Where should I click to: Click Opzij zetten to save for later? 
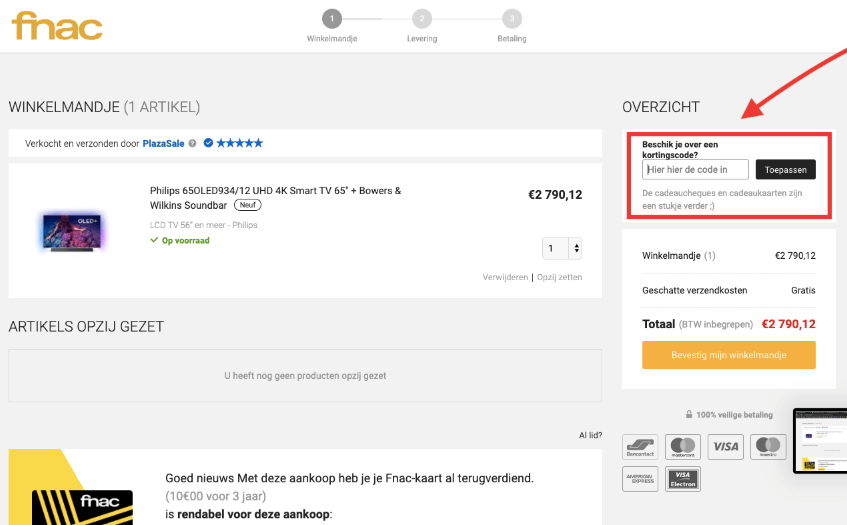click(x=560, y=277)
